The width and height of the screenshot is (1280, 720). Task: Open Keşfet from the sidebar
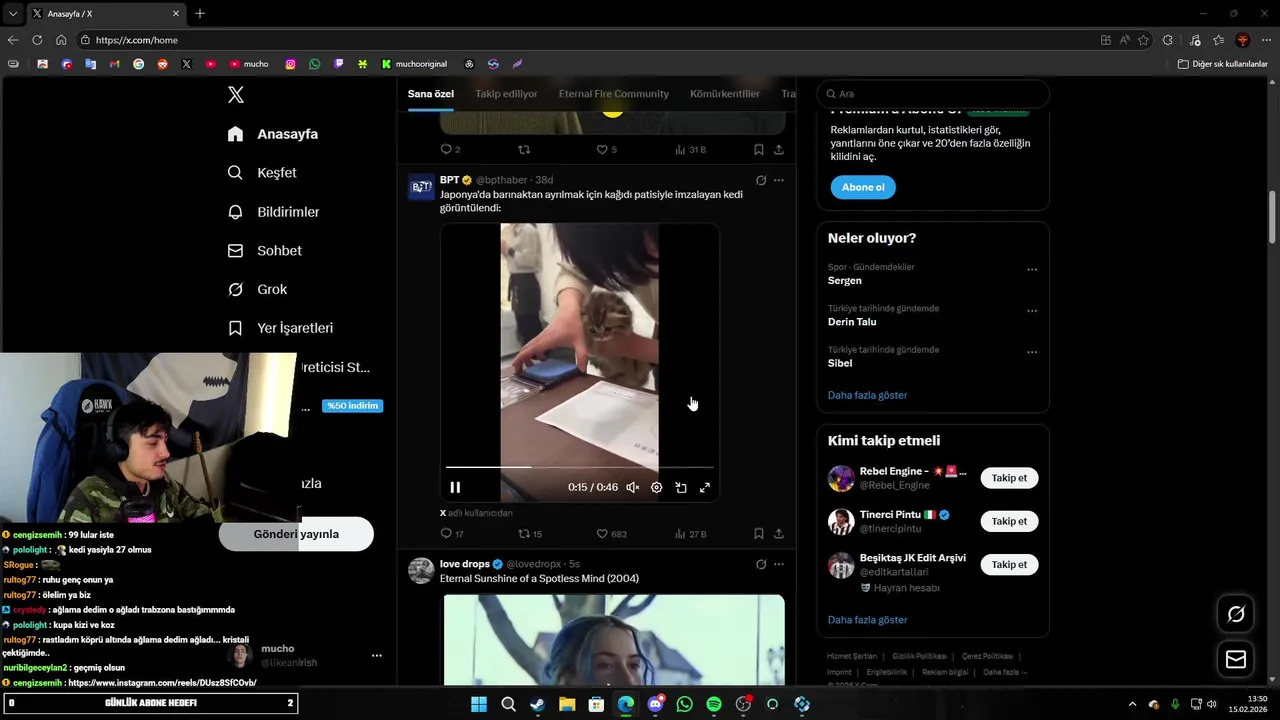[x=262, y=173]
